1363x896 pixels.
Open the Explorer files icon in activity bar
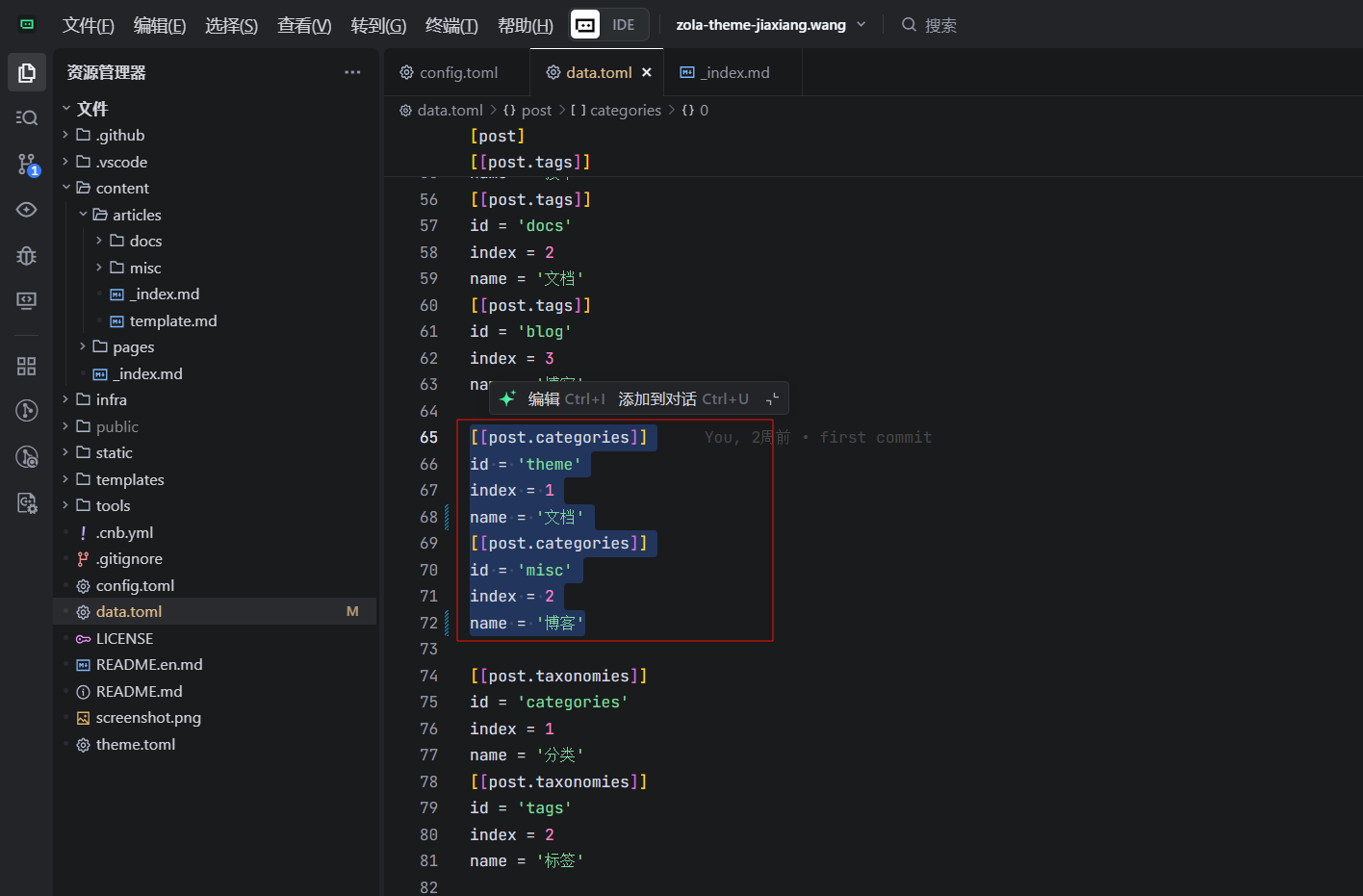tap(27, 72)
